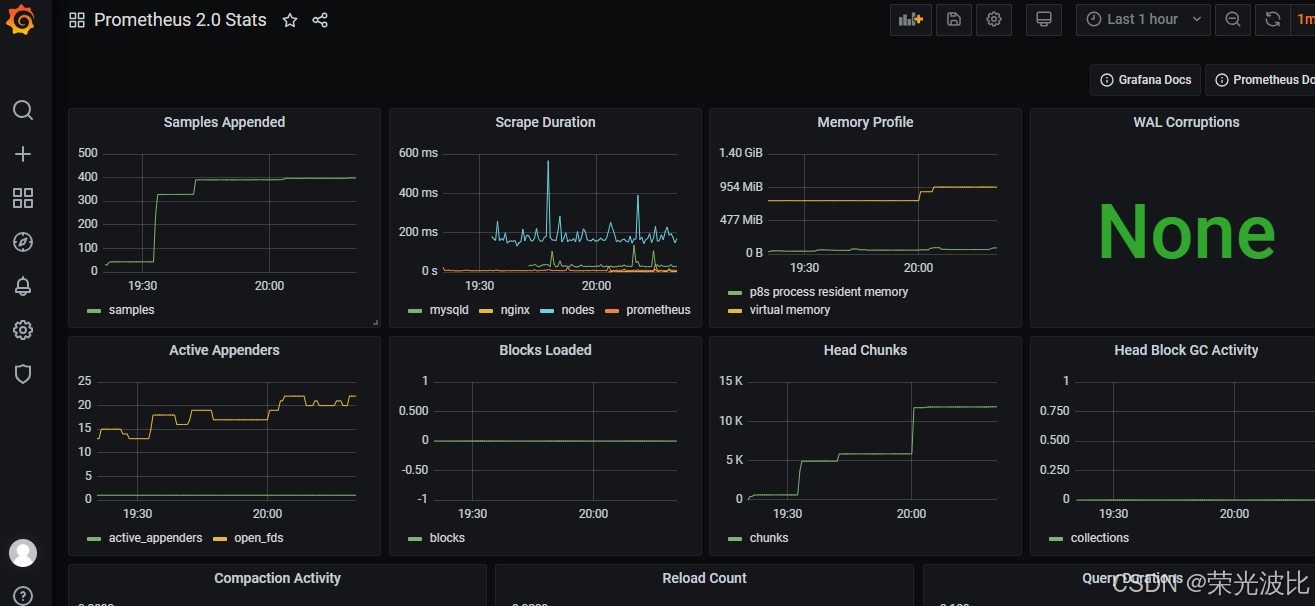Refresh the dashboard
This screenshot has height=606, width=1315.
(1273, 19)
